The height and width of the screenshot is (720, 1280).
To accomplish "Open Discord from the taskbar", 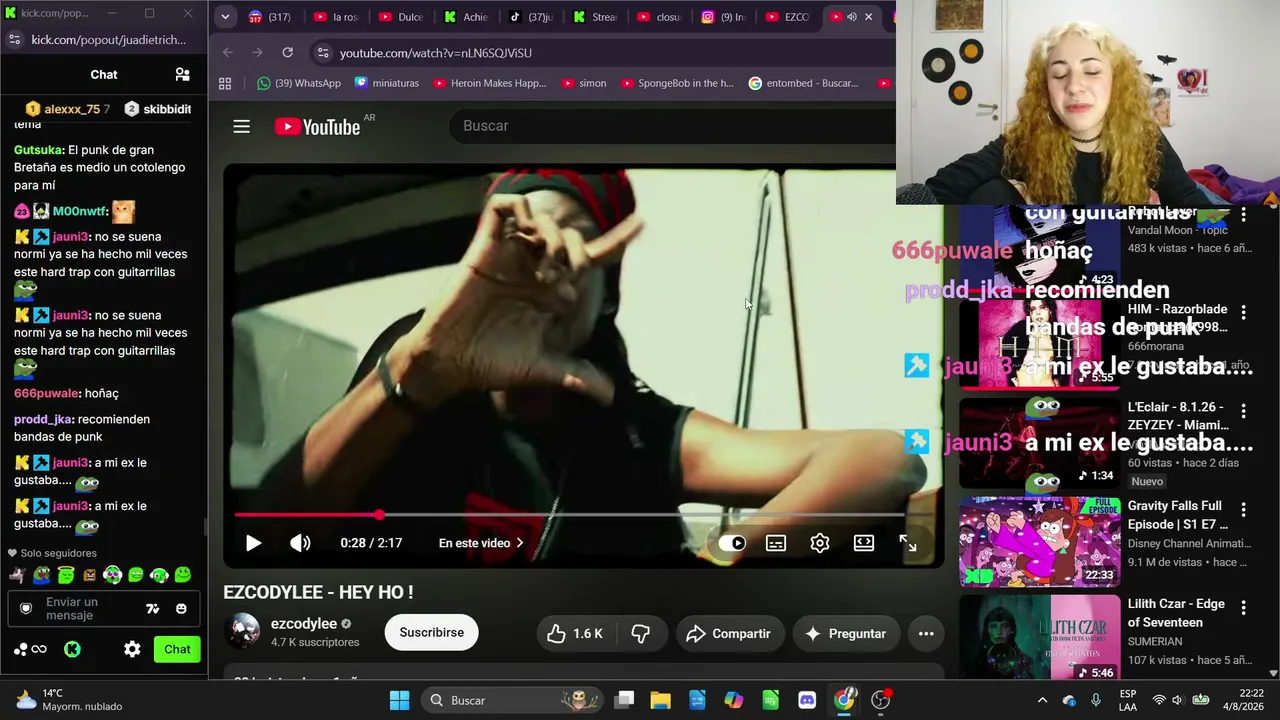I will click(807, 700).
